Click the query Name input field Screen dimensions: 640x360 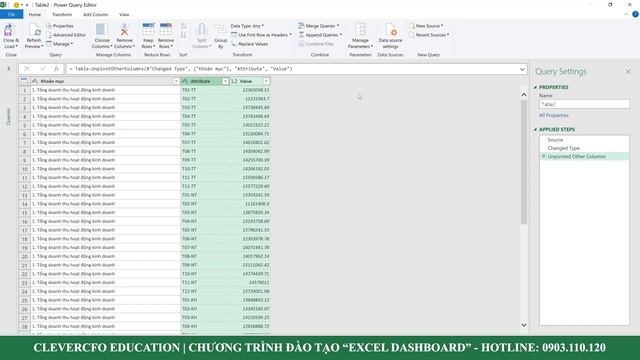point(584,104)
